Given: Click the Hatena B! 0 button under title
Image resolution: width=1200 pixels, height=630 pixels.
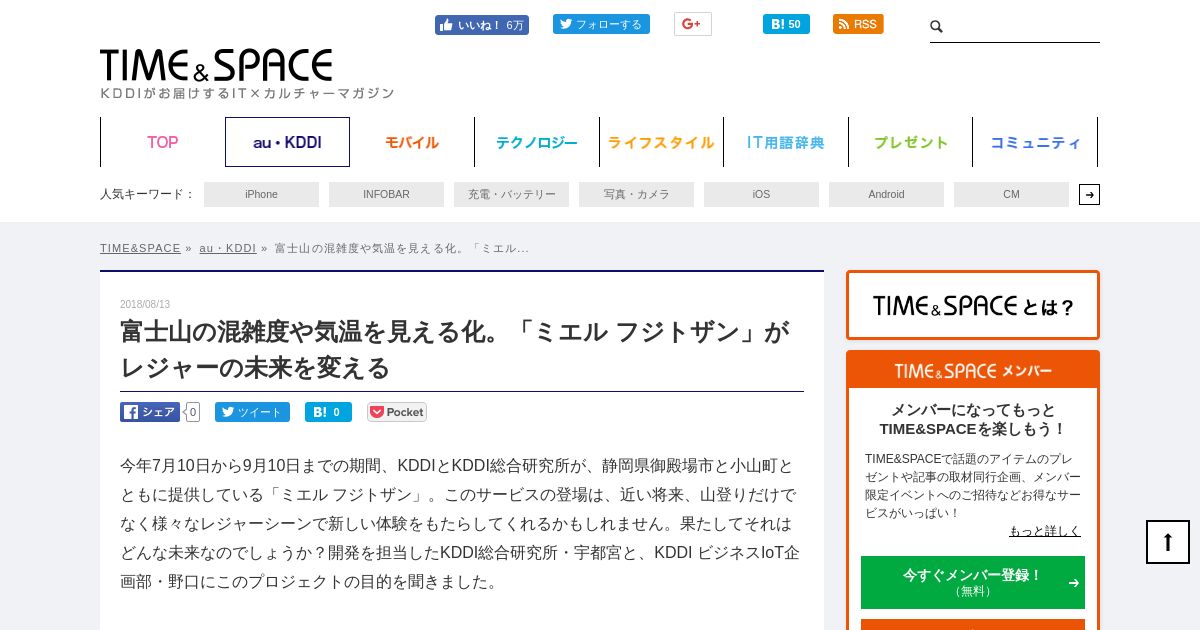Looking at the screenshot, I should (328, 412).
